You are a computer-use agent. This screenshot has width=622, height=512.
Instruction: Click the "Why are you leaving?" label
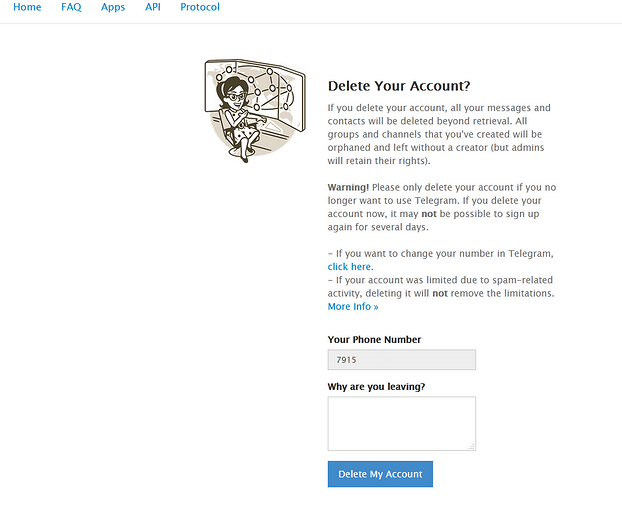(x=376, y=387)
